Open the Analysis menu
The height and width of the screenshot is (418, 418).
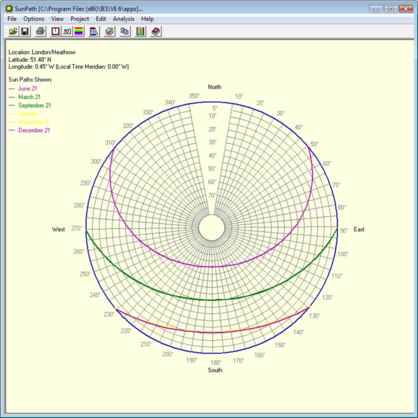[x=123, y=19]
